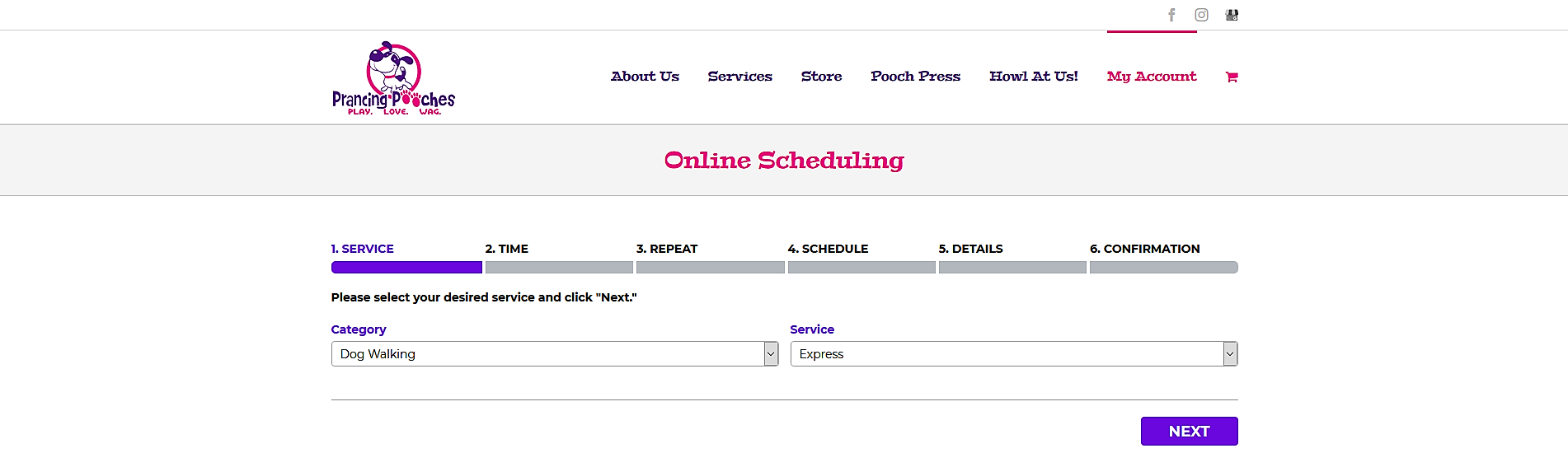This screenshot has width=1568, height=453.
Task: Click the NEXT button
Action: [1189, 431]
